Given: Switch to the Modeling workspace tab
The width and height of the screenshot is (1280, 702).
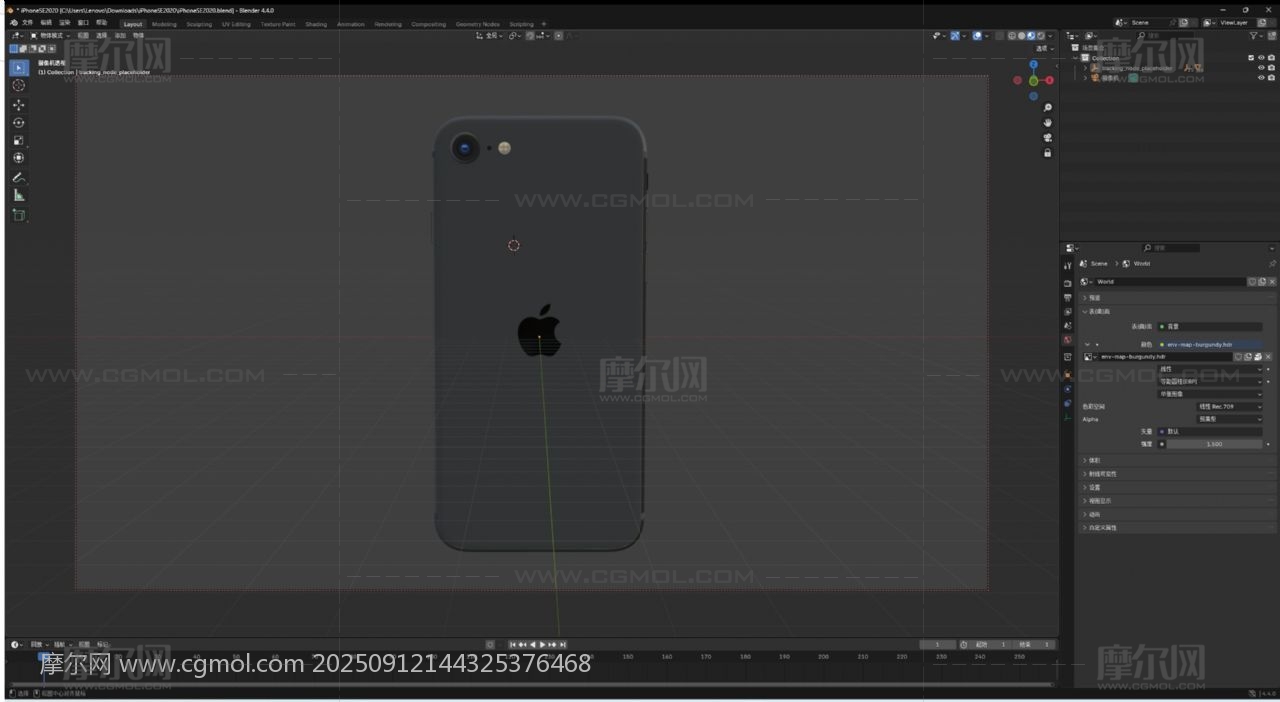Looking at the screenshot, I should pos(164,24).
